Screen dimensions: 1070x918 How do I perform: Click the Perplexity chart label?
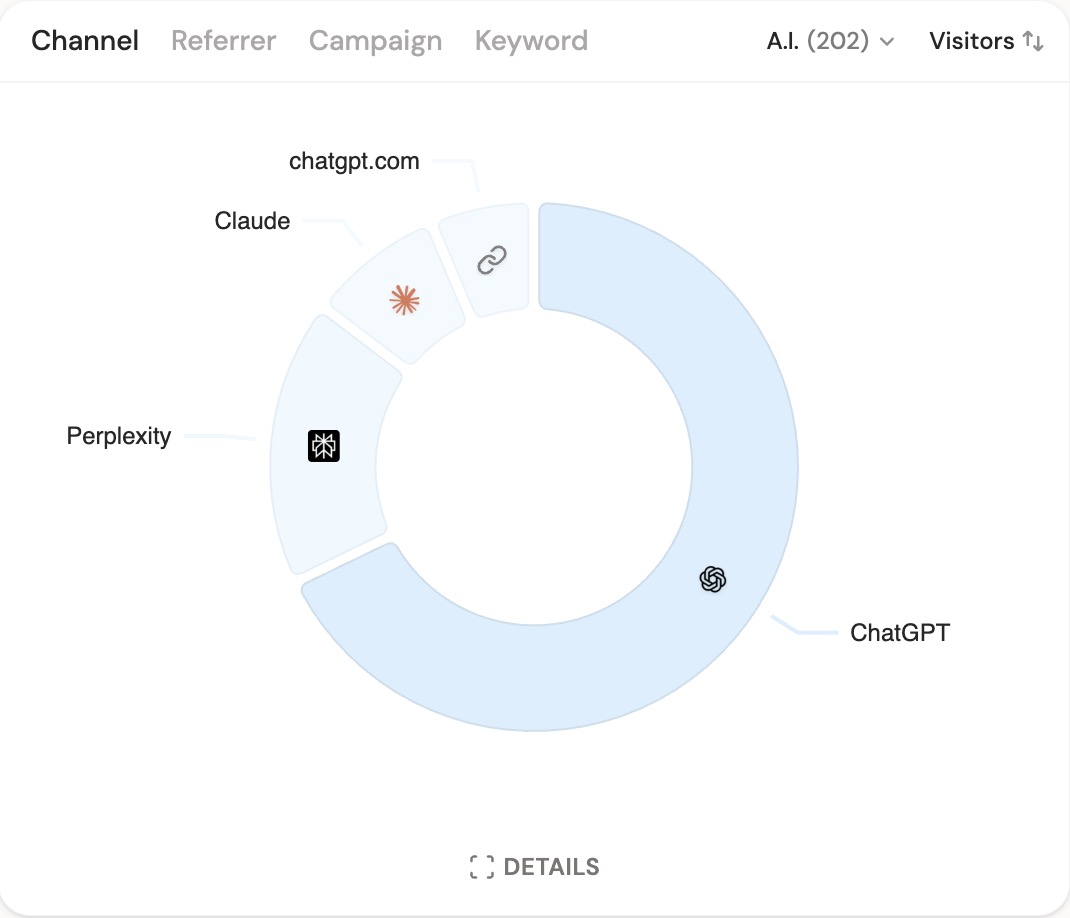click(x=119, y=436)
